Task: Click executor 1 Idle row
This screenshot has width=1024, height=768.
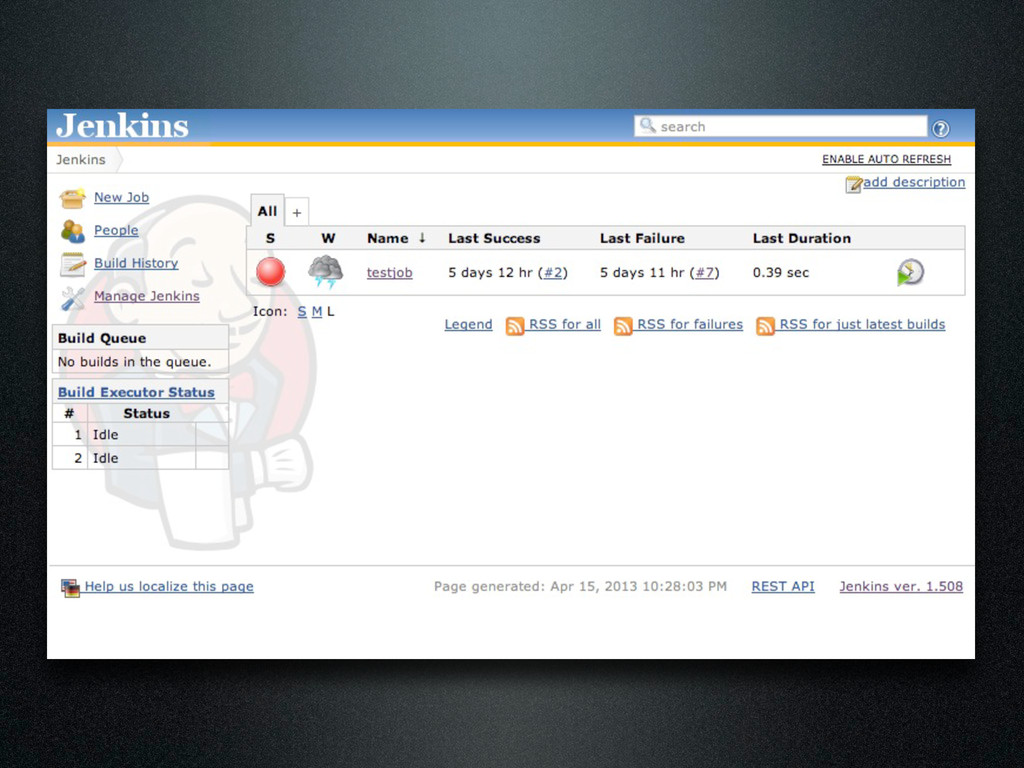Action: click(x=140, y=435)
